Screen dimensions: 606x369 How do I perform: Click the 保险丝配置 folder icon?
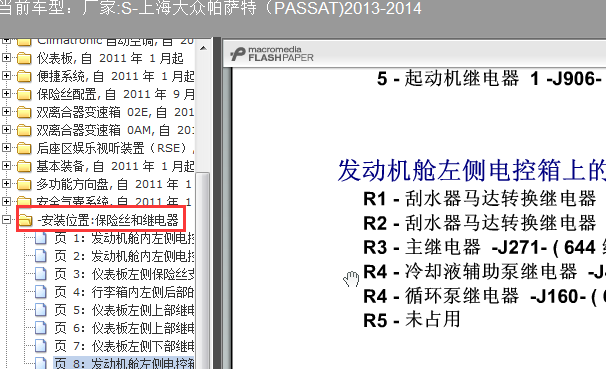coord(24,94)
